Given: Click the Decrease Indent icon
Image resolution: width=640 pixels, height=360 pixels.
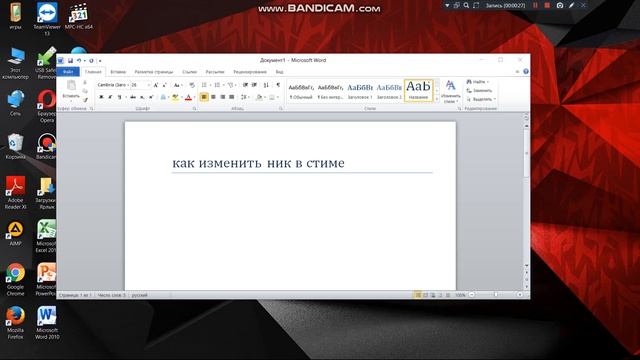Looking at the screenshot, I should tap(245, 85).
